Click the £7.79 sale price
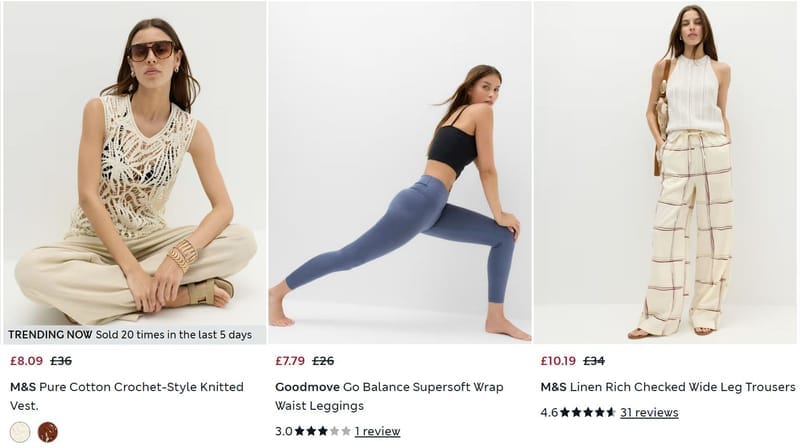 [290, 361]
